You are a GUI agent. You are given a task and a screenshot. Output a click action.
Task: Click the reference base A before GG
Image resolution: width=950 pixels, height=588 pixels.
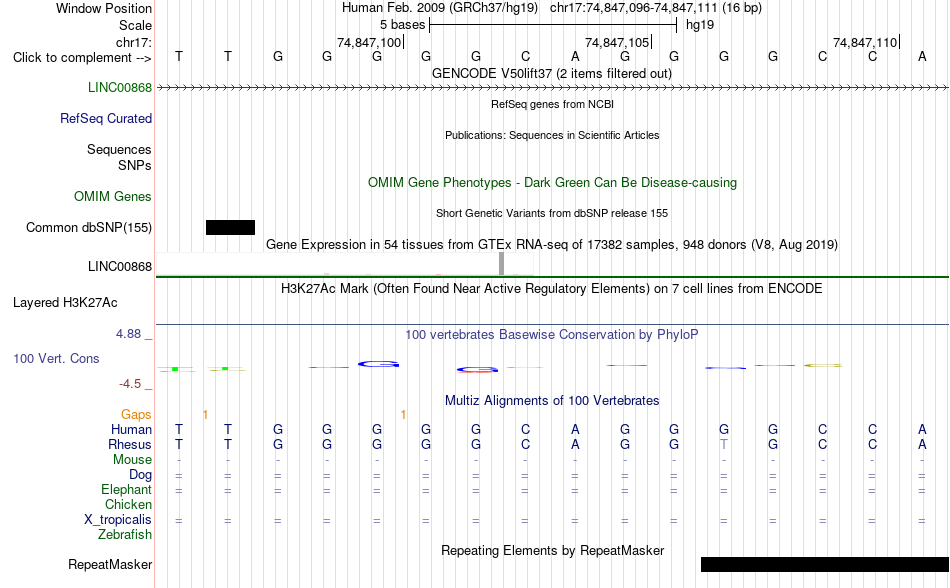575,57
